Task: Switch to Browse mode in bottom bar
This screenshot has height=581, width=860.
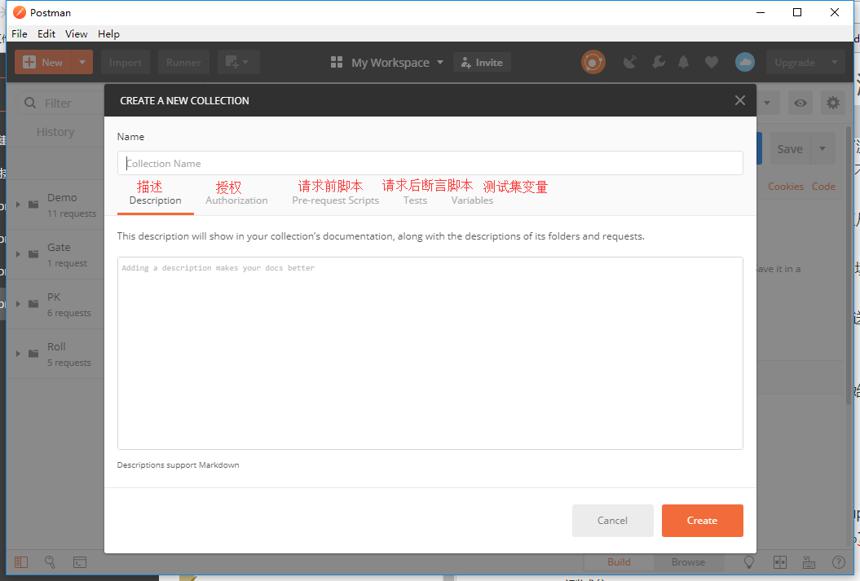Action: [688, 562]
